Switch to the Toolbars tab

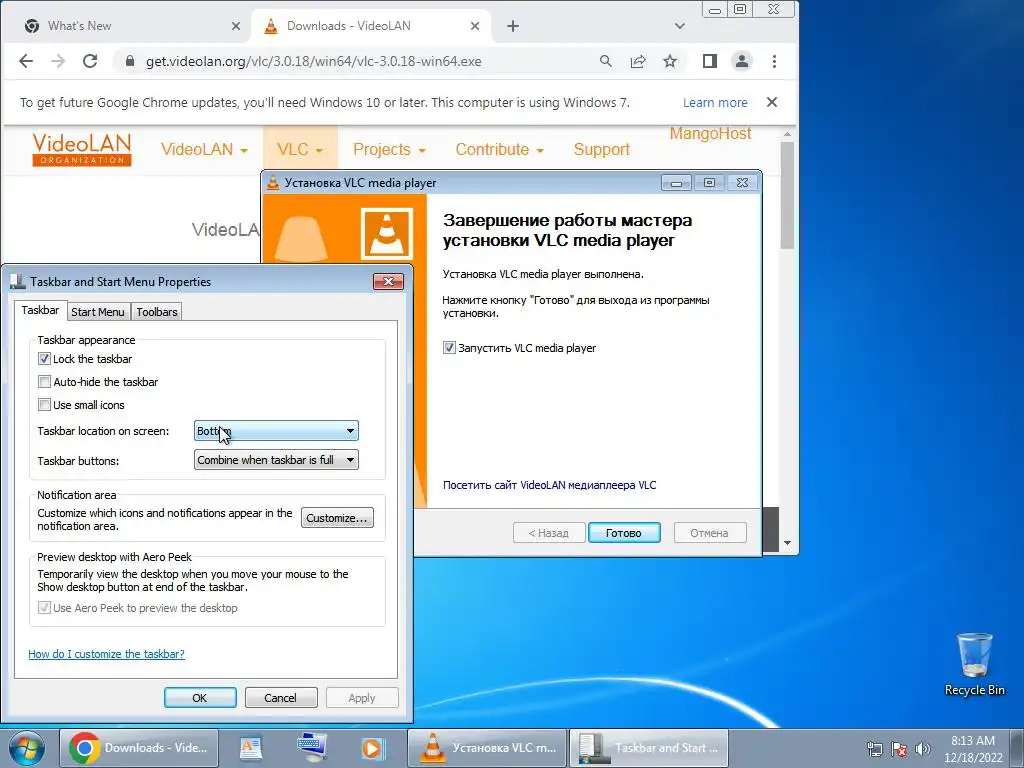(x=157, y=312)
